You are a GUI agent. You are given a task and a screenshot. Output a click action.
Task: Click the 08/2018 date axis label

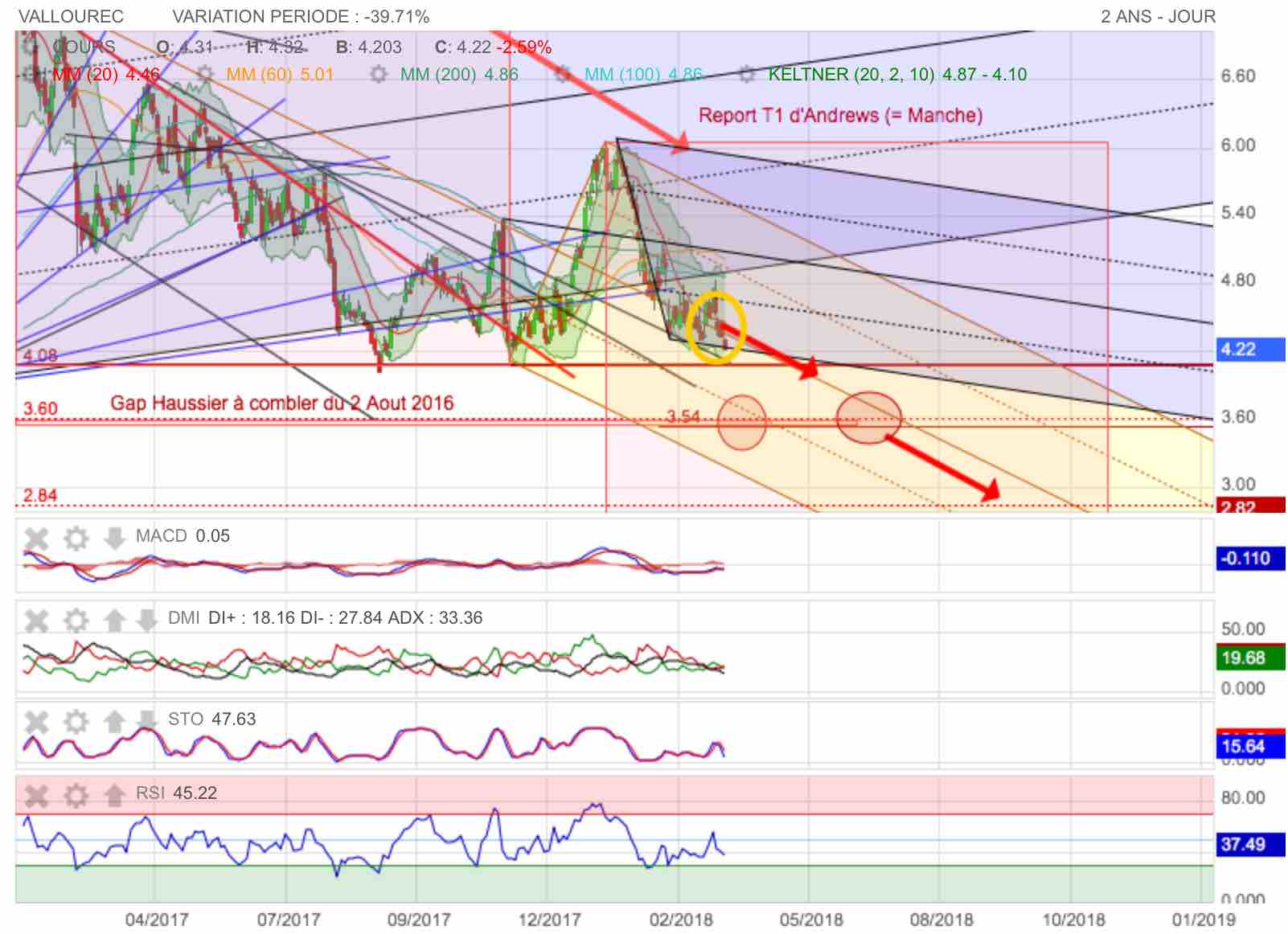(x=941, y=919)
